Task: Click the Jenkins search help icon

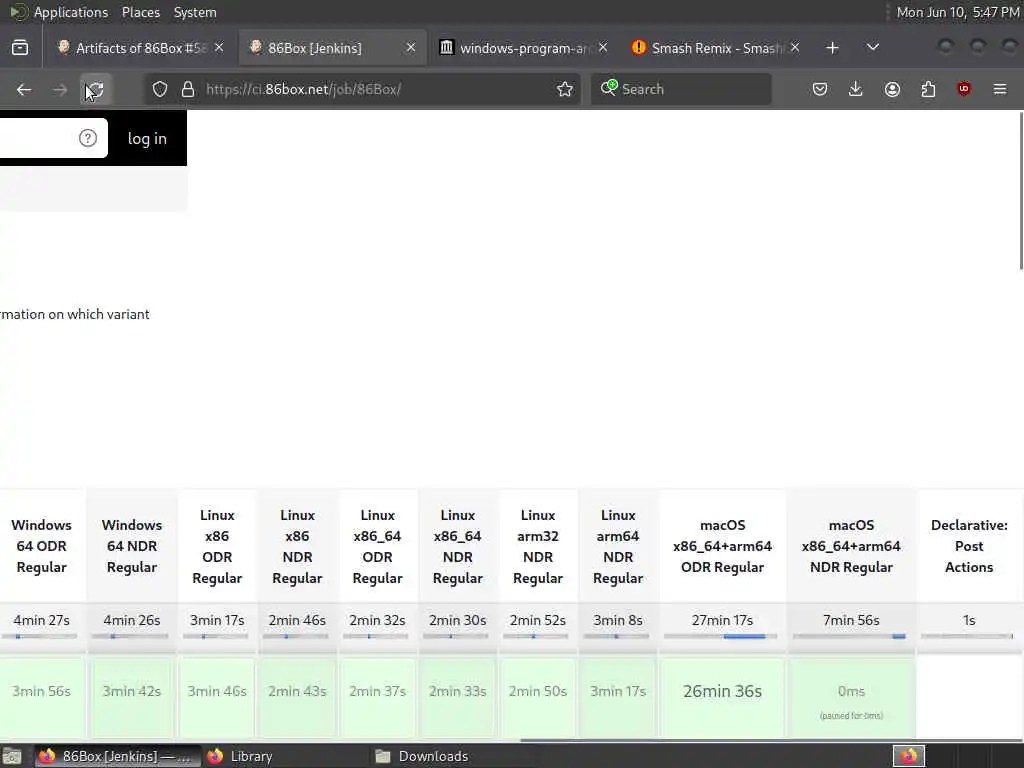Action: pyautogui.click(x=88, y=138)
